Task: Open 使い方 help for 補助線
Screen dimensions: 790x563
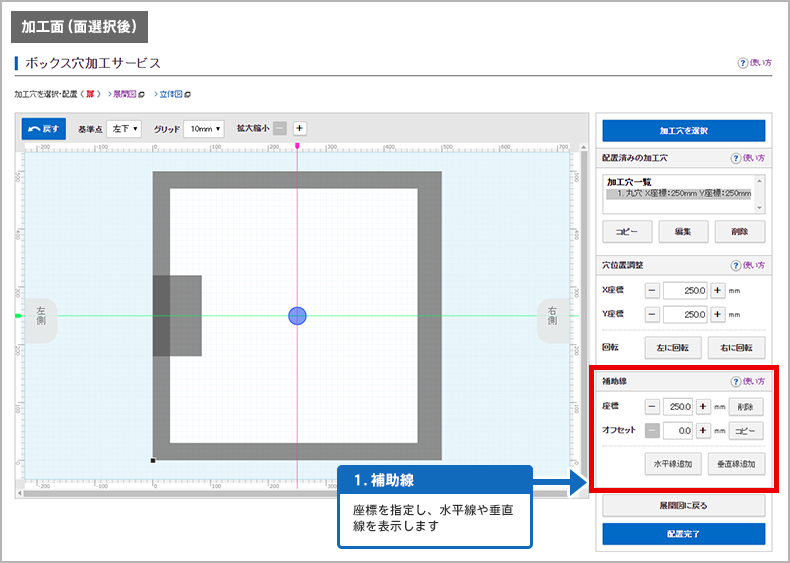Action: (747, 382)
